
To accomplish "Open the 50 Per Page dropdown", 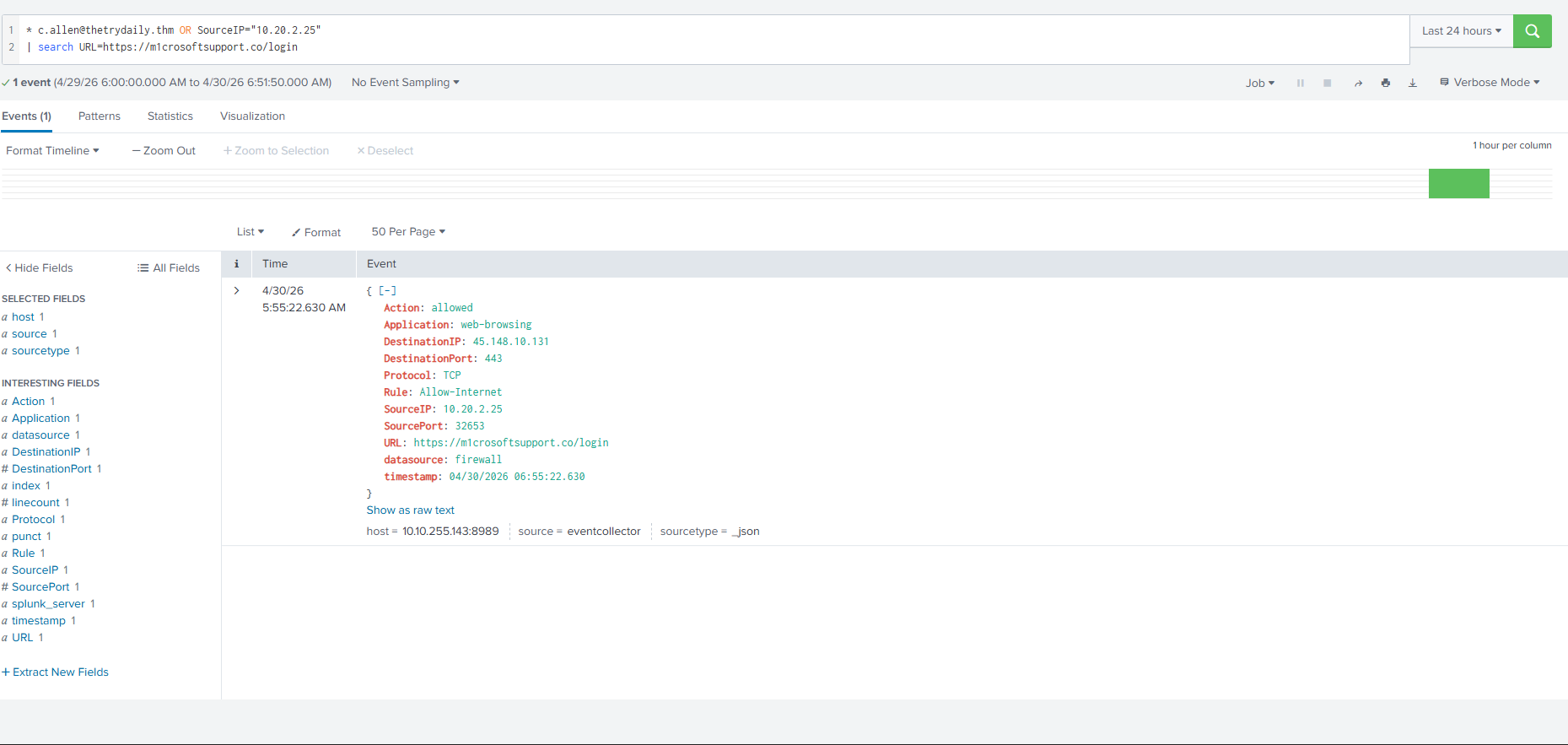I will point(408,232).
